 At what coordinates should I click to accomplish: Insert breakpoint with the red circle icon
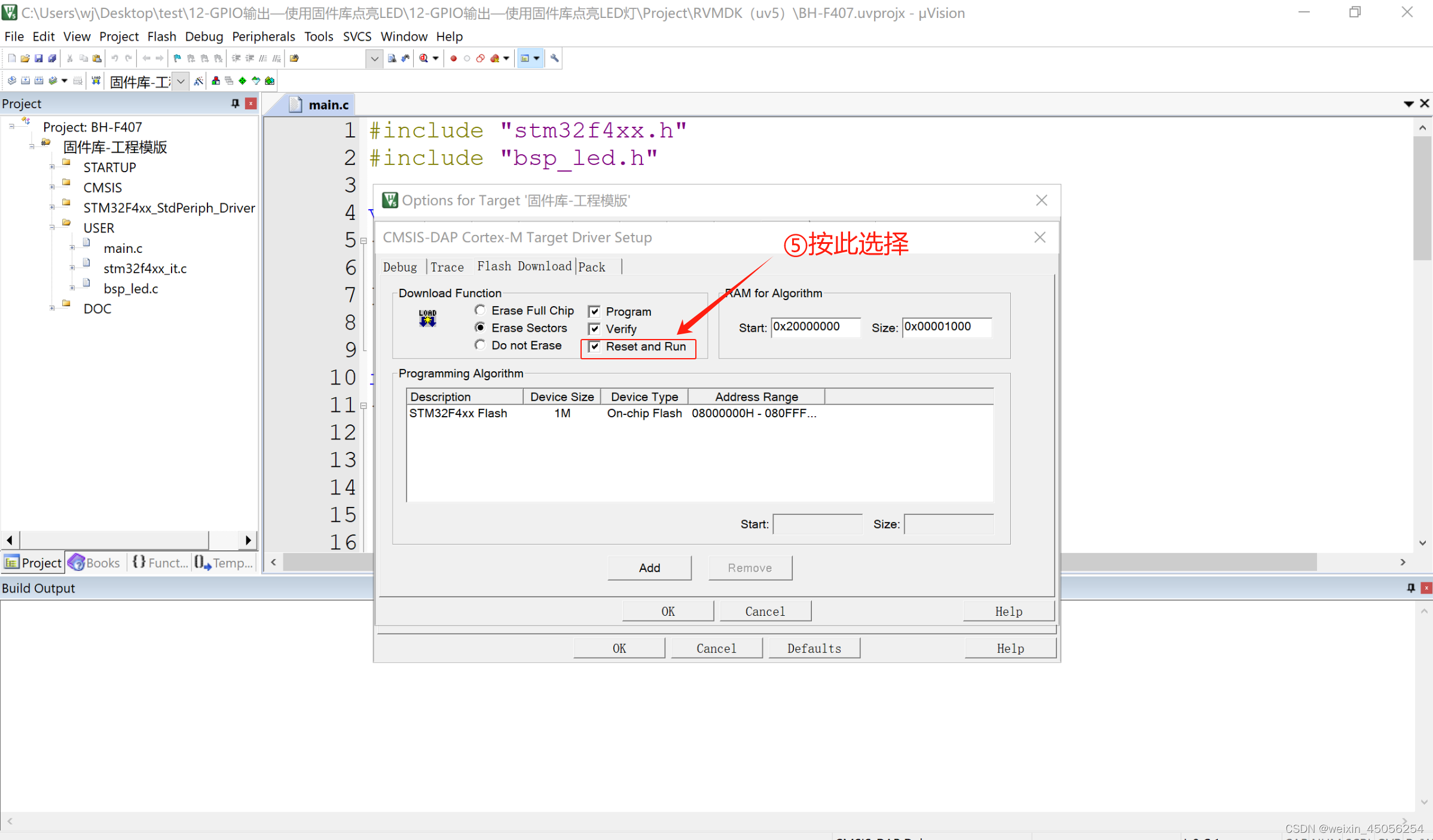coord(453,58)
